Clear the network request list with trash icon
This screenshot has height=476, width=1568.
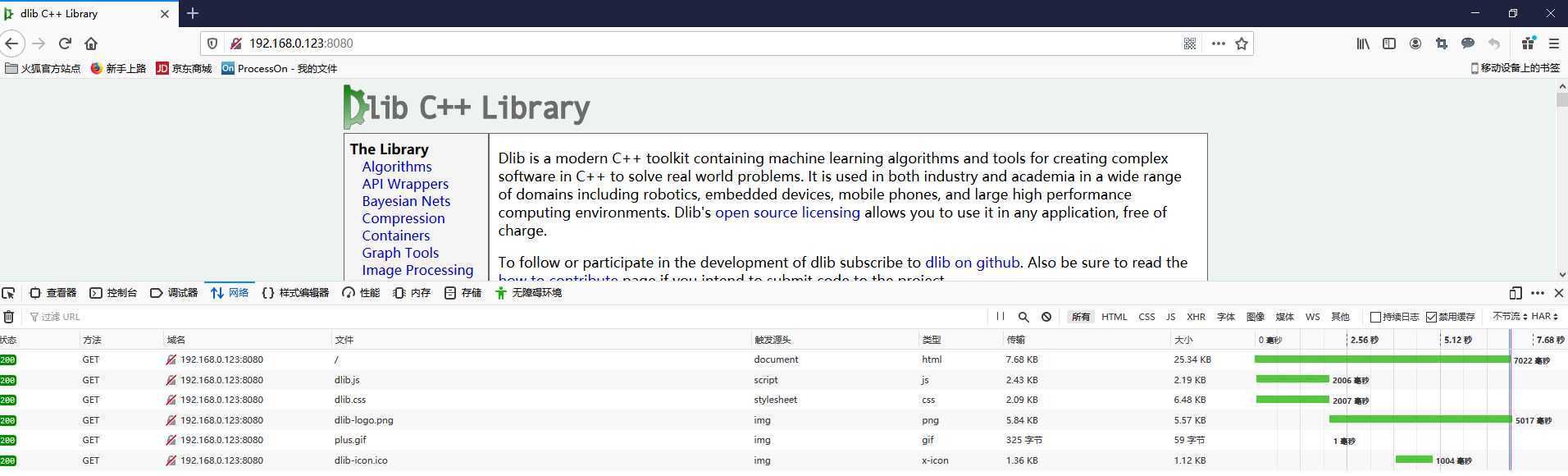pyautogui.click(x=8, y=317)
